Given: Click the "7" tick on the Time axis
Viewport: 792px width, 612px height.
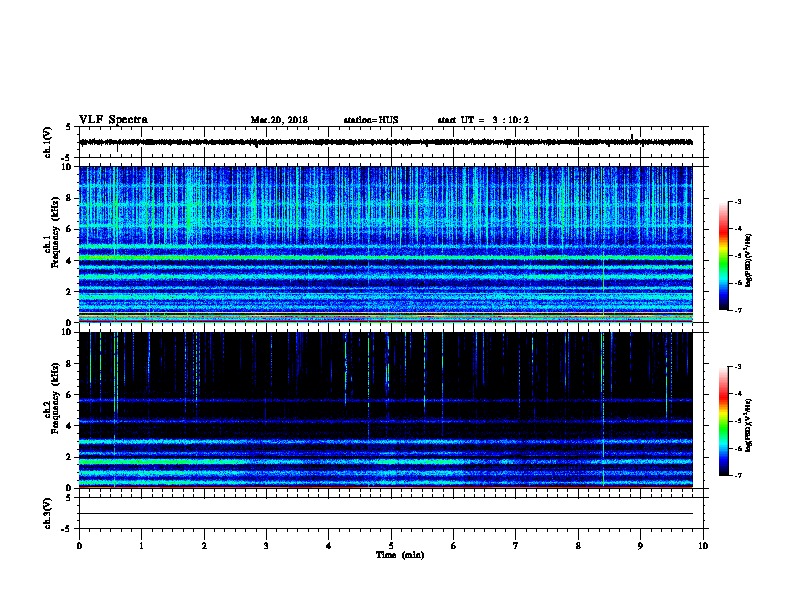Looking at the screenshot, I should (516, 546).
